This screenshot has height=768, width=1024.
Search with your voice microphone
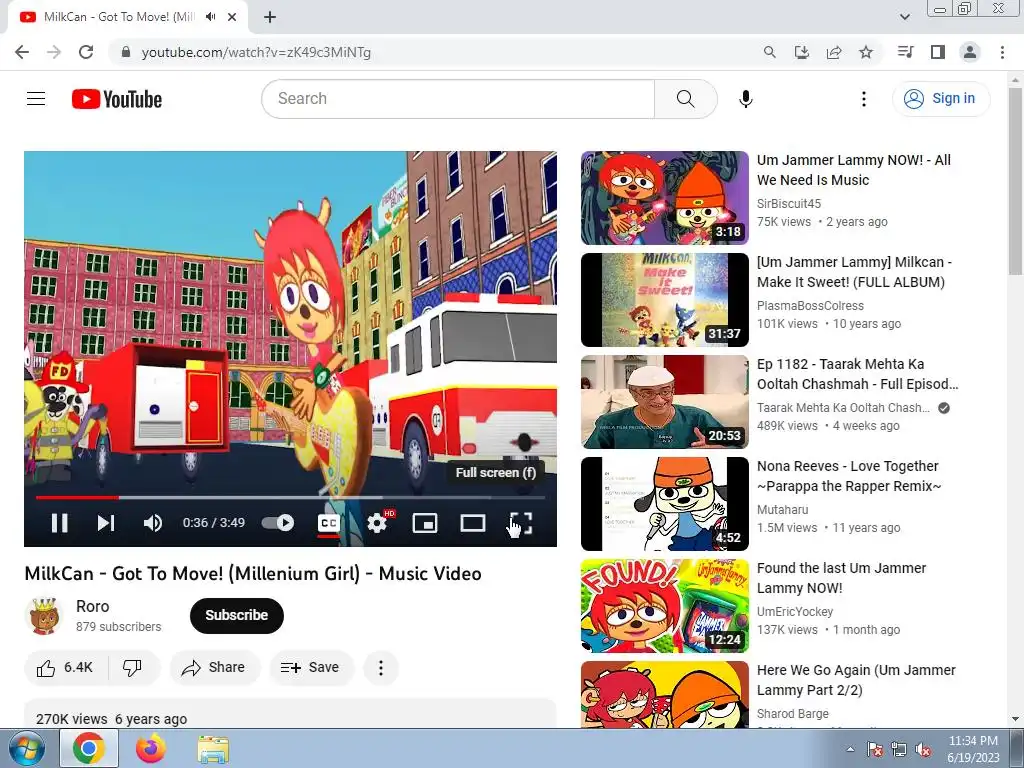[746, 99]
